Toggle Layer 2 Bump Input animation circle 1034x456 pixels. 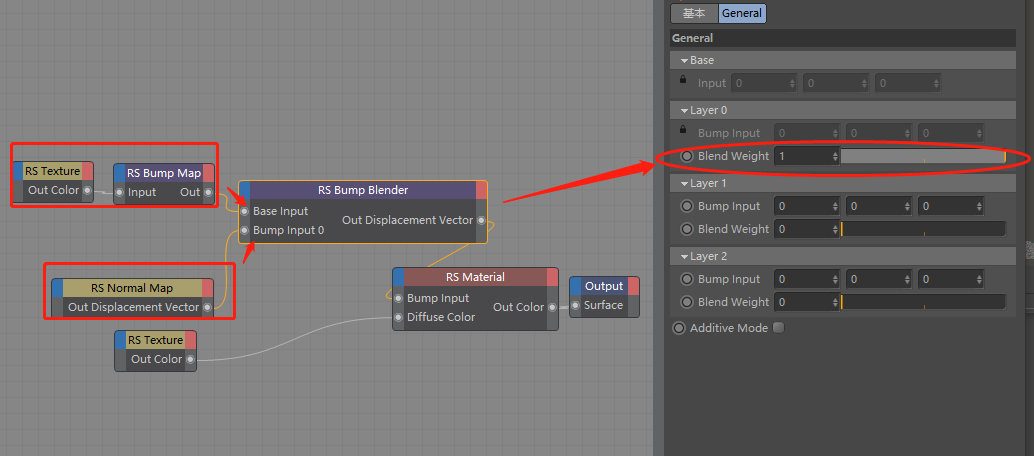[x=687, y=279]
